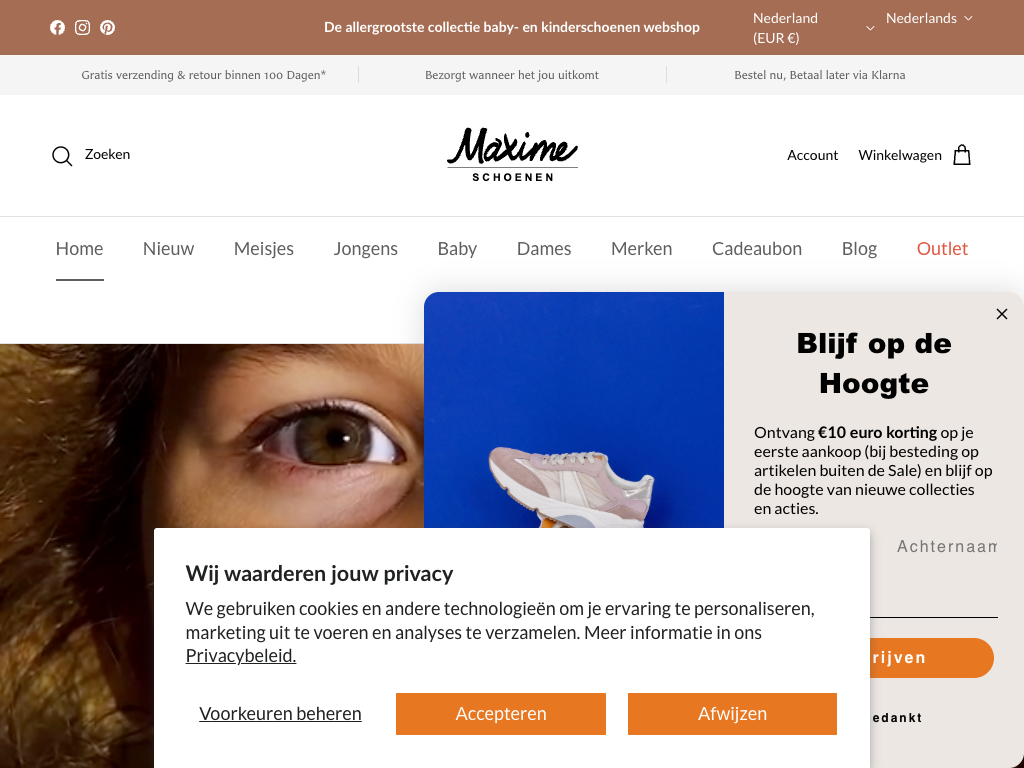
Task: Open the Meisjes menu
Action: click(264, 249)
